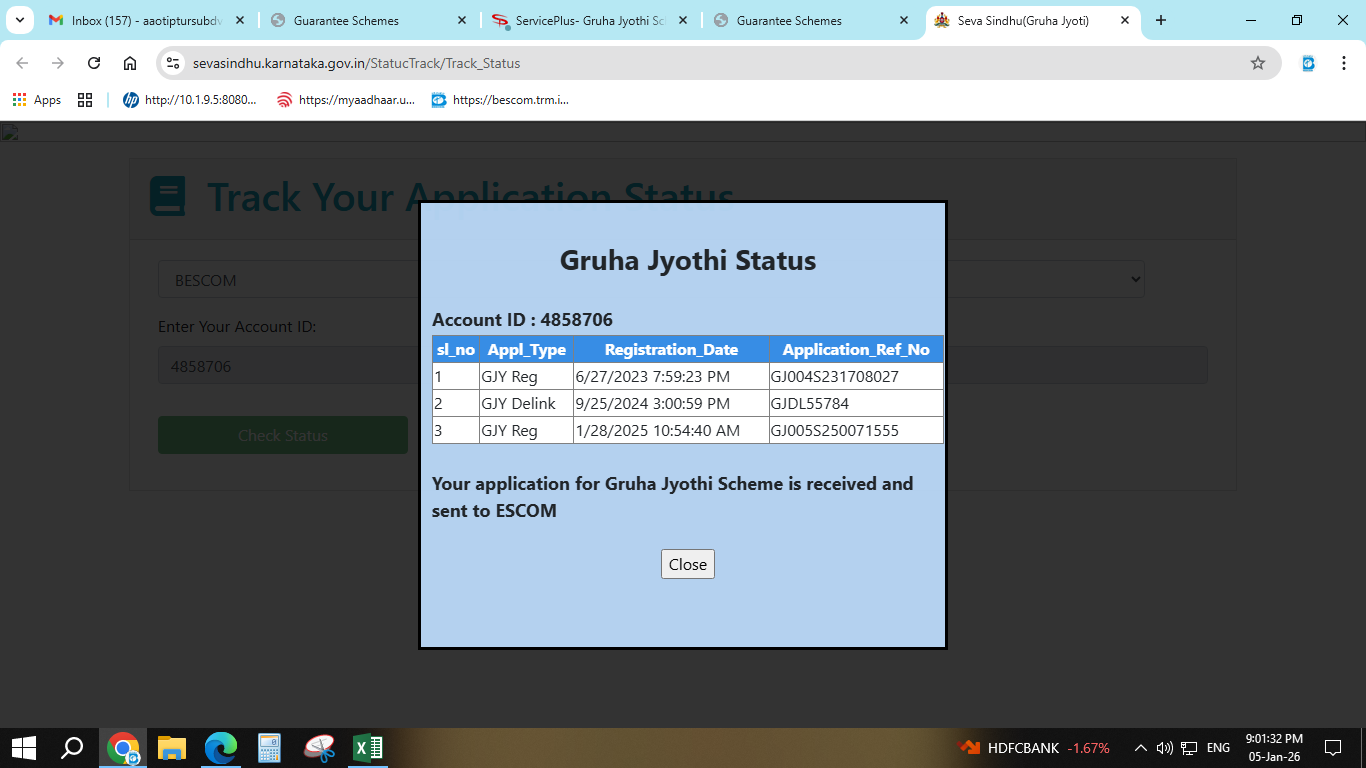
Task: Close the Seva Sindhu browser tab
Action: coord(1125,20)
